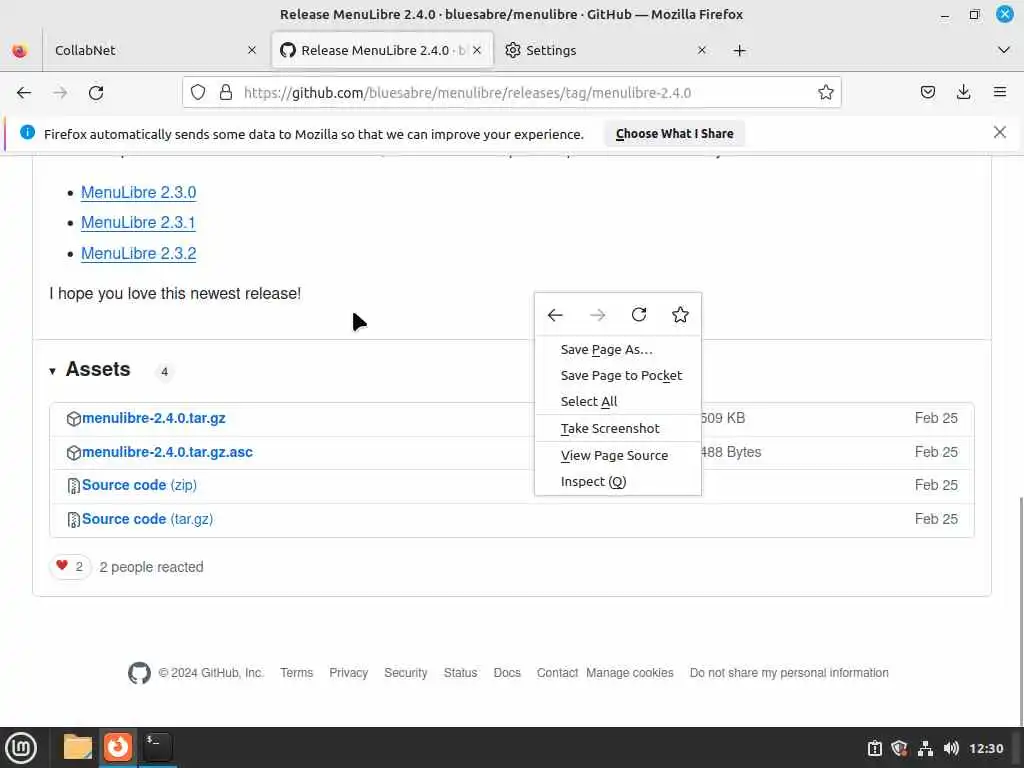This screenshot has width=1024, height=768.
Task: Click the 609 KB file size text
Action: coord(723,419)
